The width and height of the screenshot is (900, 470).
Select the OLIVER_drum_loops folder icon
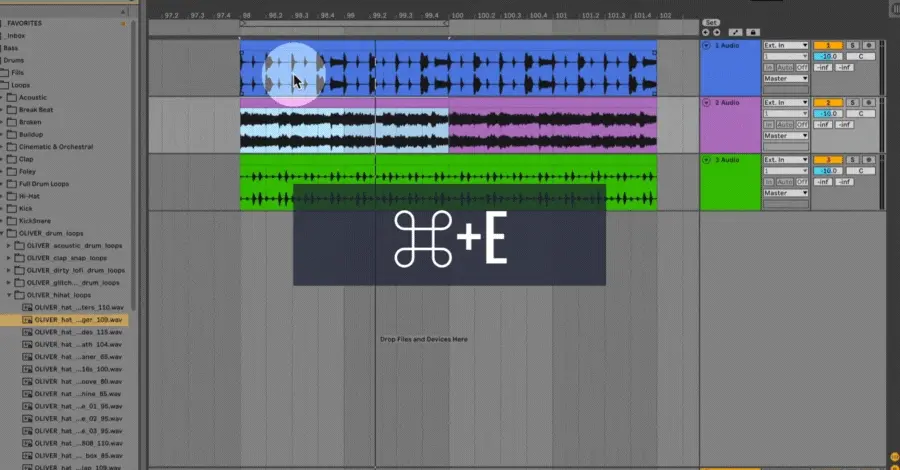click(11, 233)
